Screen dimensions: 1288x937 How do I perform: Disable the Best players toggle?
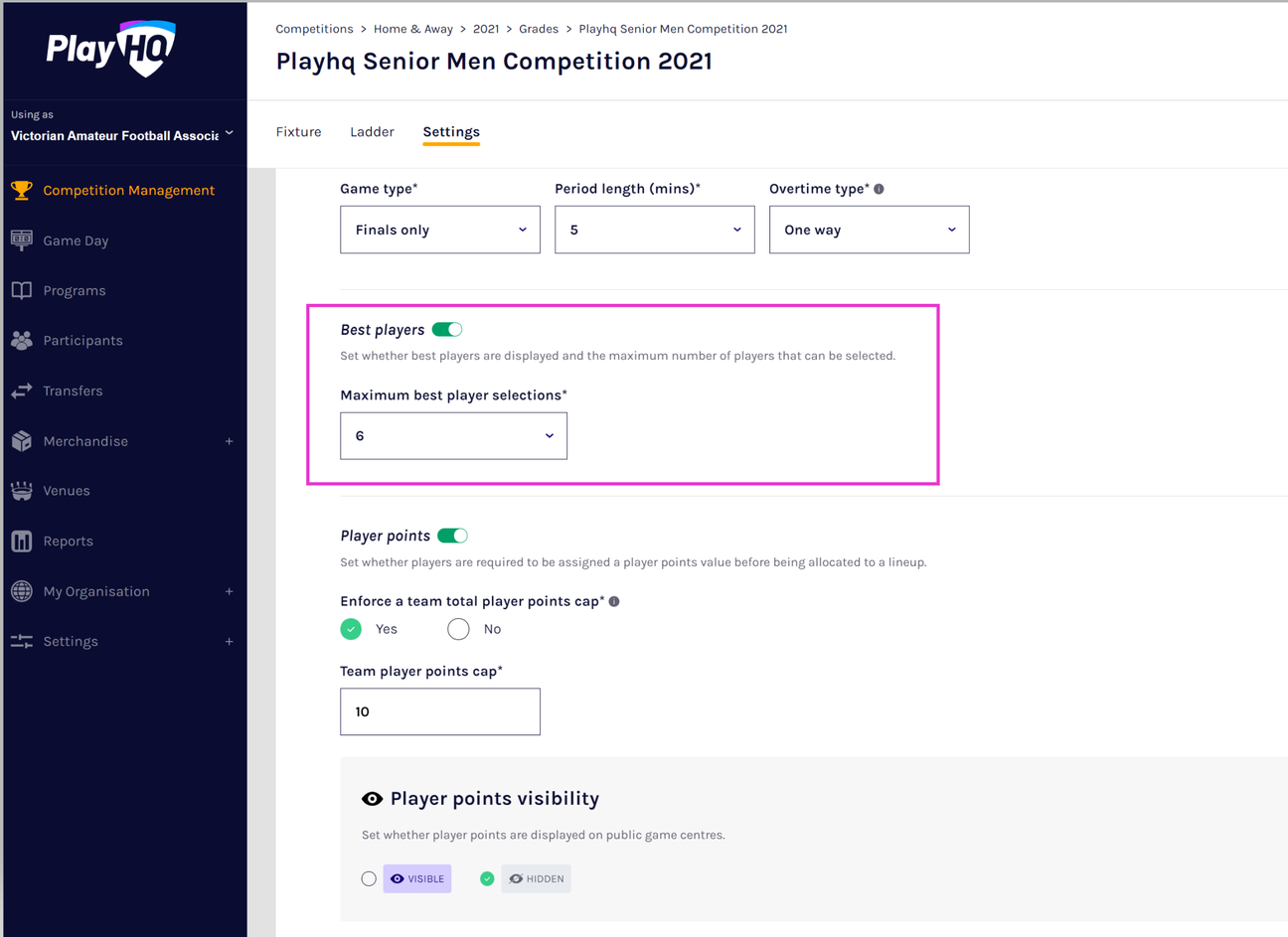(447, 330)
